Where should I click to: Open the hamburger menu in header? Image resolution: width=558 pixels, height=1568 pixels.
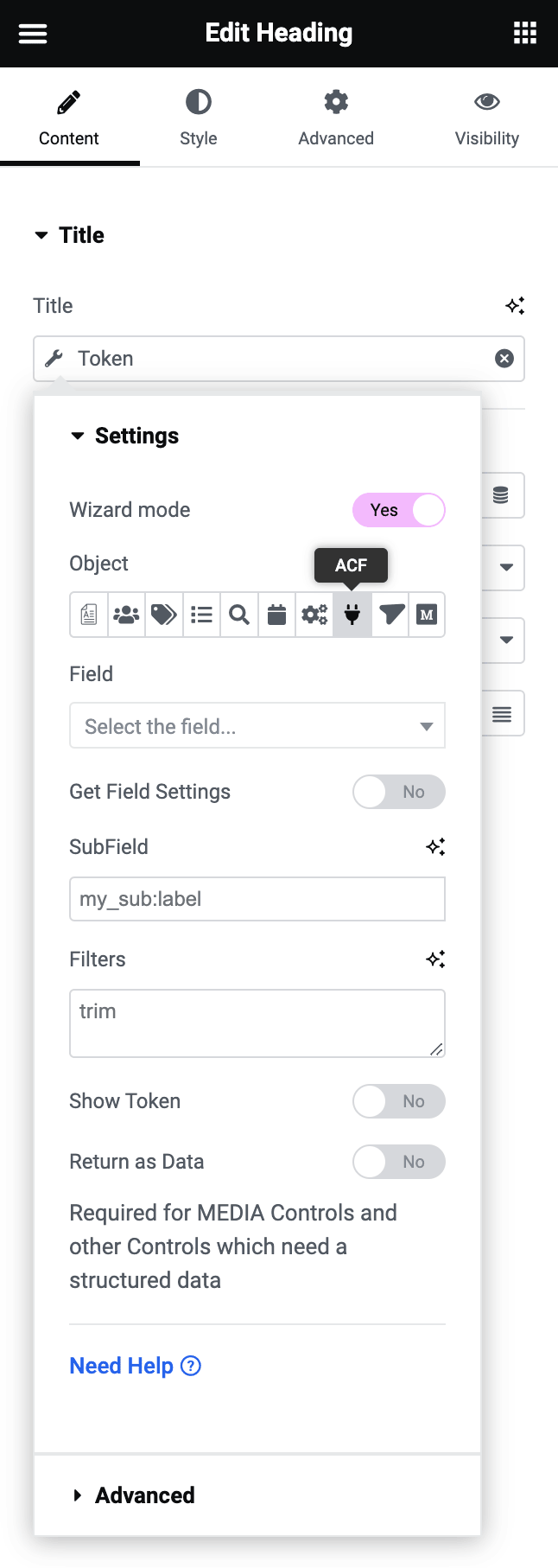click(x=33, y=34)
